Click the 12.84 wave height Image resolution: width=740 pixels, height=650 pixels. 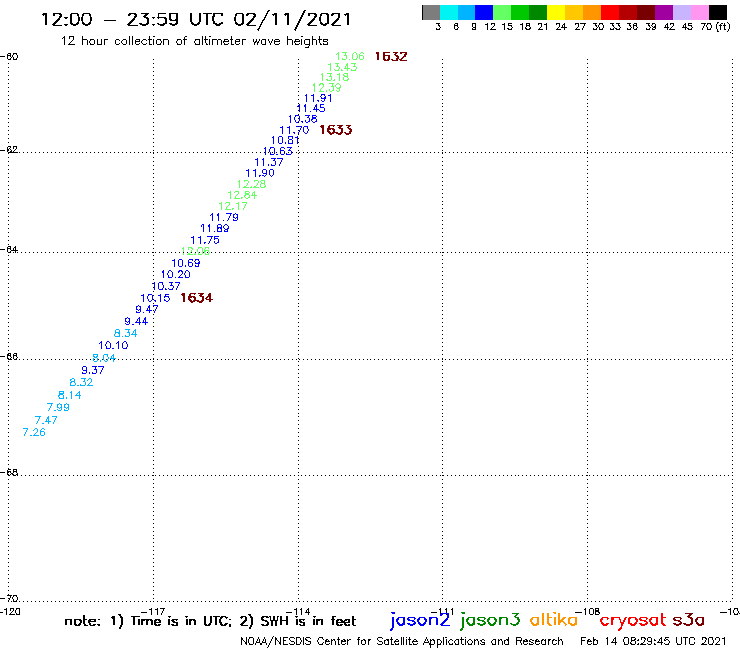point(242,195)
